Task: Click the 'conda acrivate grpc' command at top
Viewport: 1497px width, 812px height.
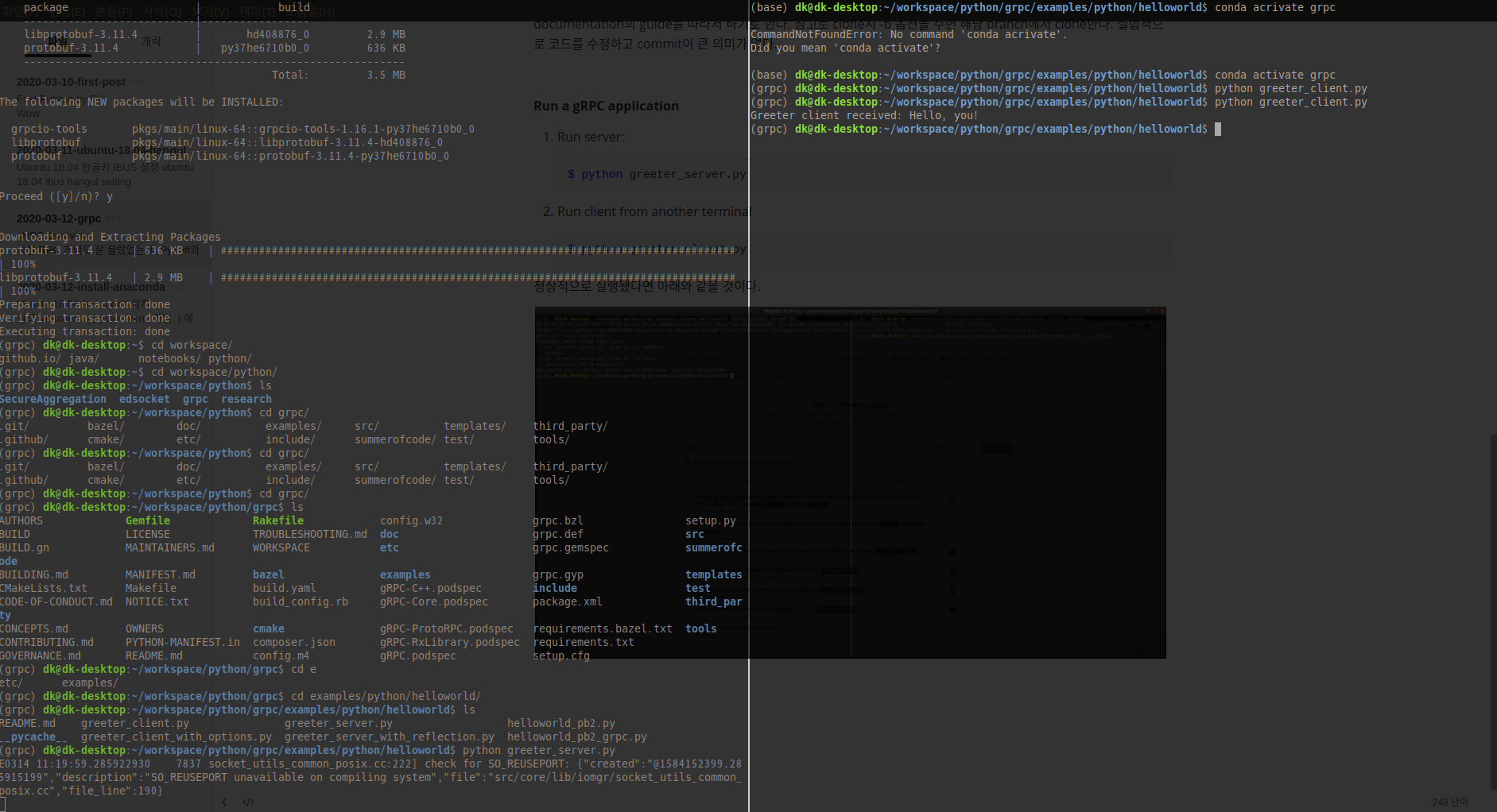Action: coord(1274,7)
